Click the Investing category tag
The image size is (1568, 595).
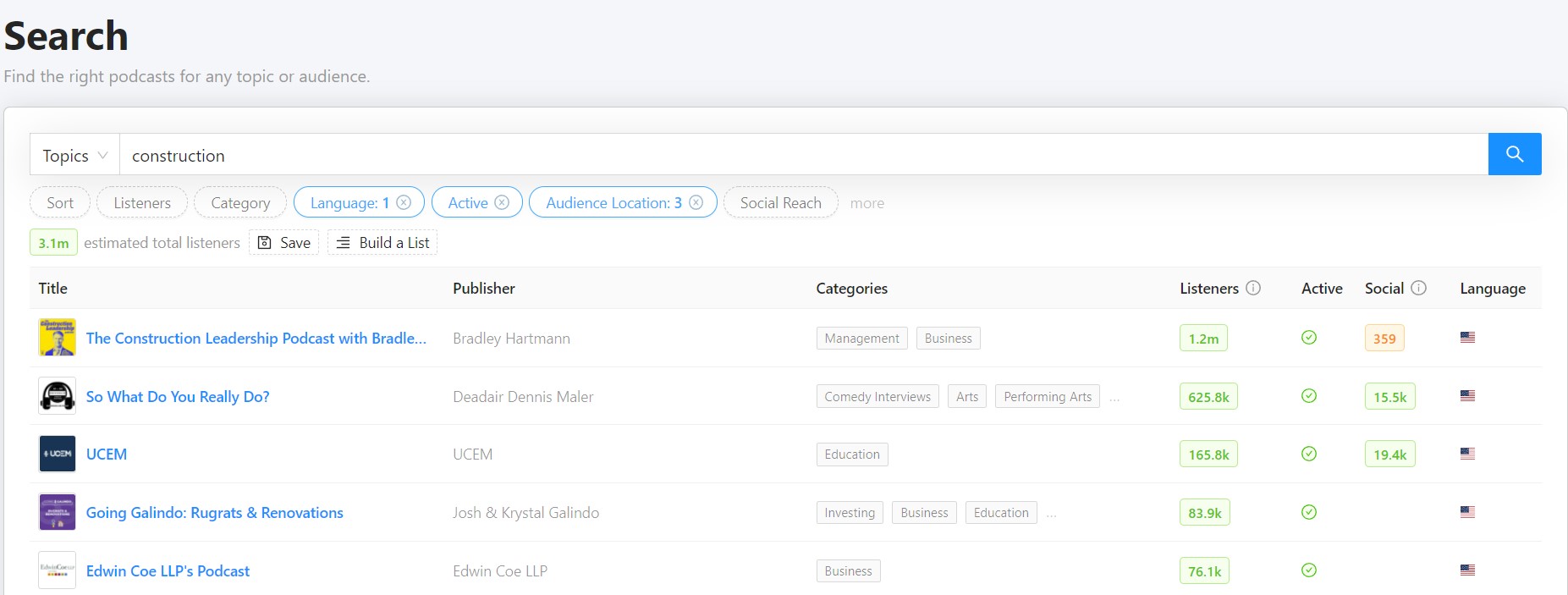pyautogui.click(x=850, y=513)
